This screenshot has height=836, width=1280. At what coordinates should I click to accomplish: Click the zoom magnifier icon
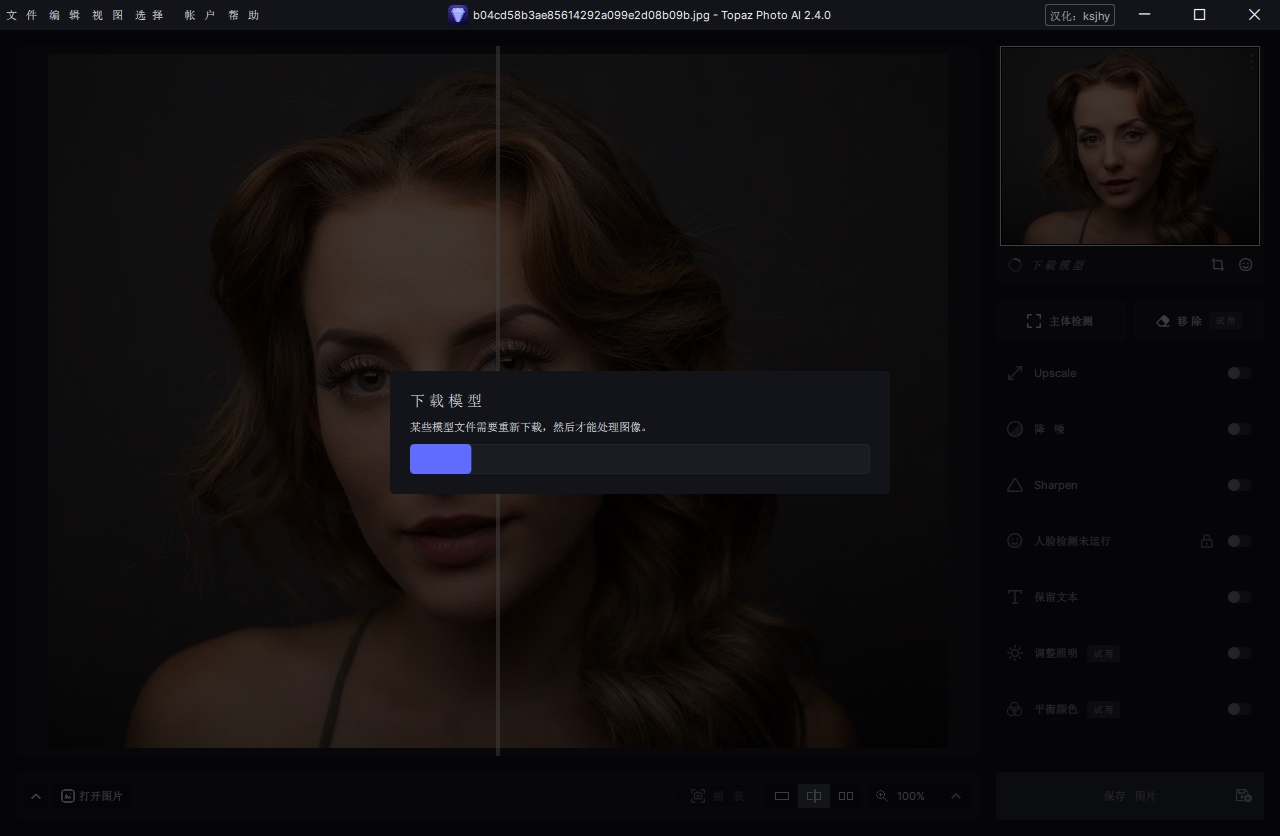coord(882,796)
